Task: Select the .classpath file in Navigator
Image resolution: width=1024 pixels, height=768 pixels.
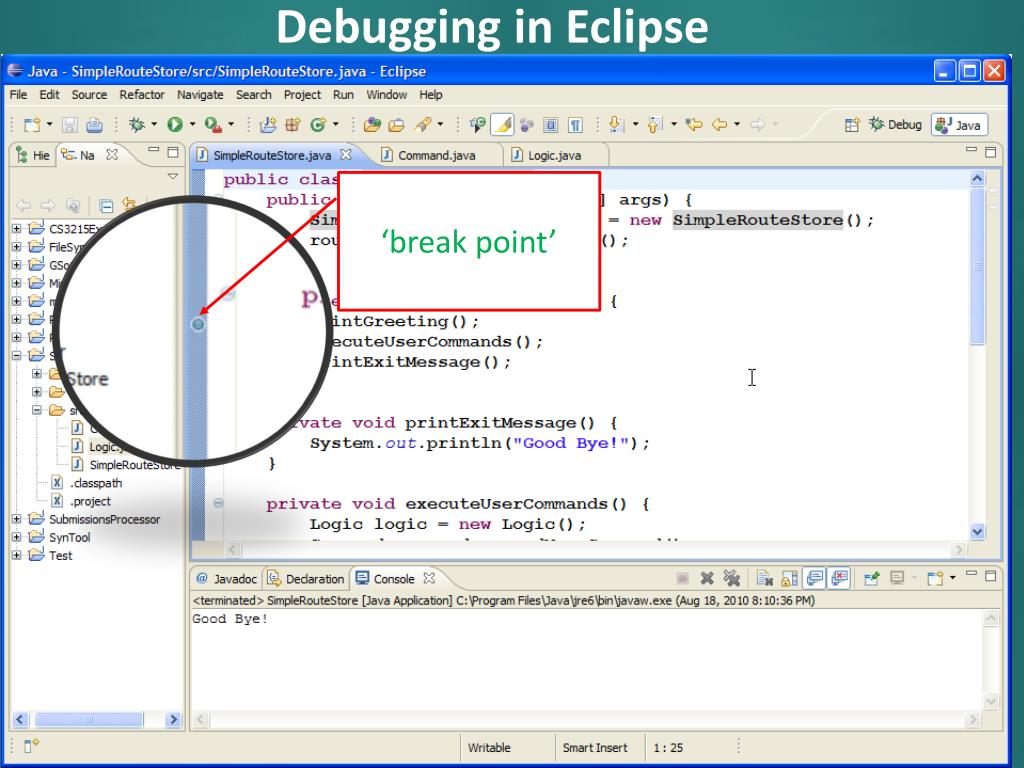Action: coord(87,483)
